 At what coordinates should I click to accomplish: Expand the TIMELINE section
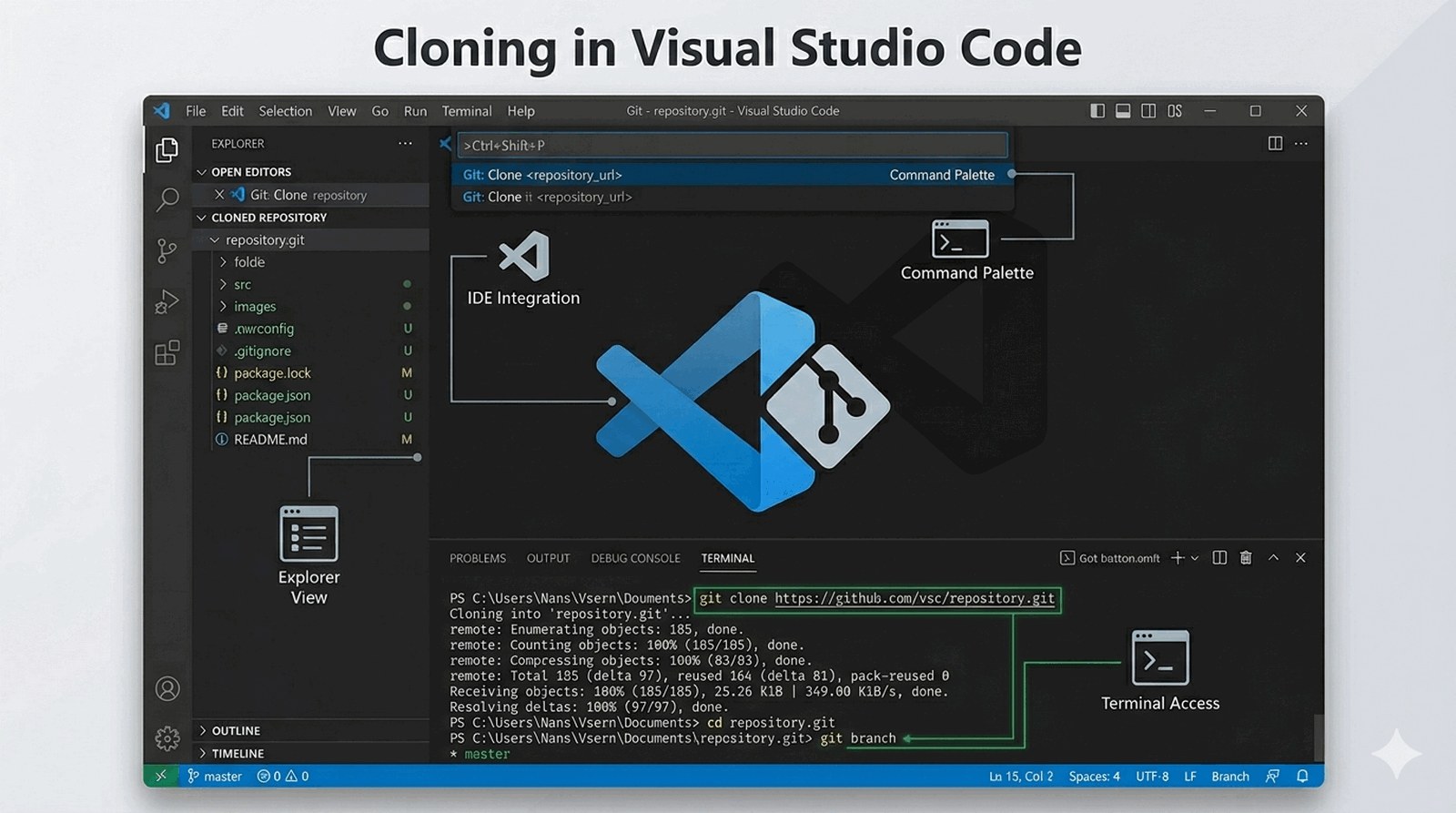[202, 754]
